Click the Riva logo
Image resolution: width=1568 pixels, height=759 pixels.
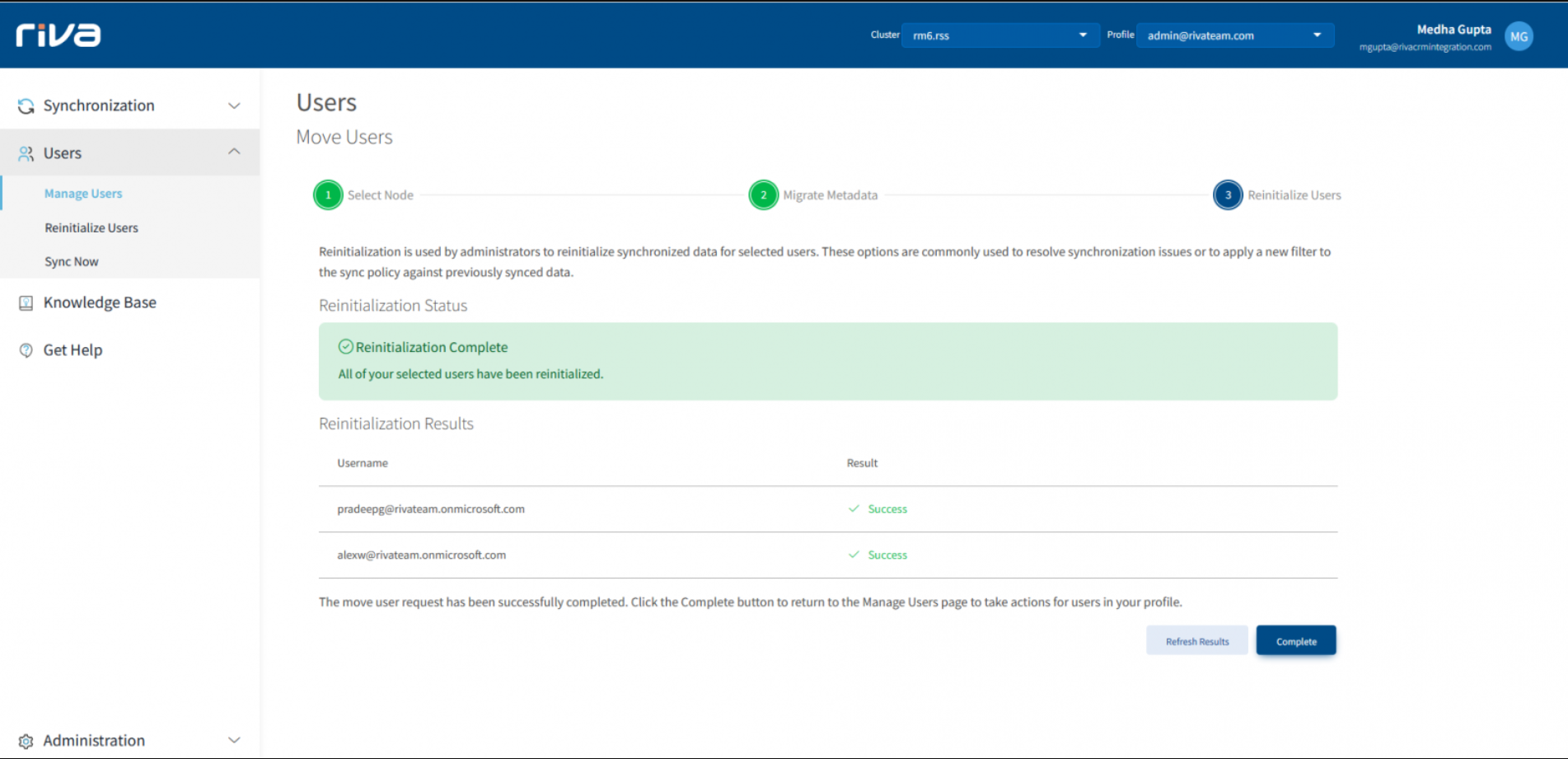pos(59,35)
